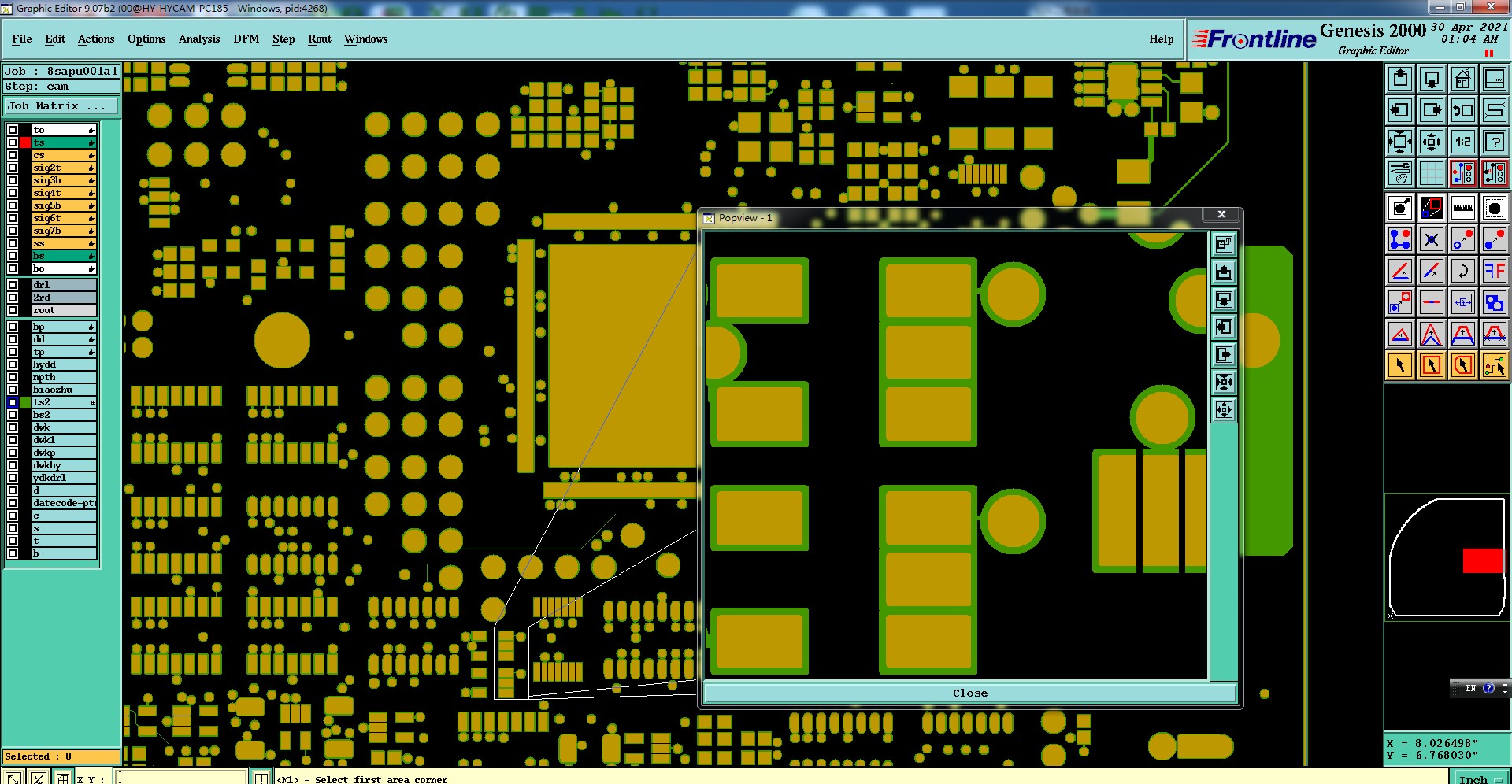Image resolution: width=1512 pixels, height=784 pixels.
Task: Open the Rout menu
Action: click(x=320, y=39)
